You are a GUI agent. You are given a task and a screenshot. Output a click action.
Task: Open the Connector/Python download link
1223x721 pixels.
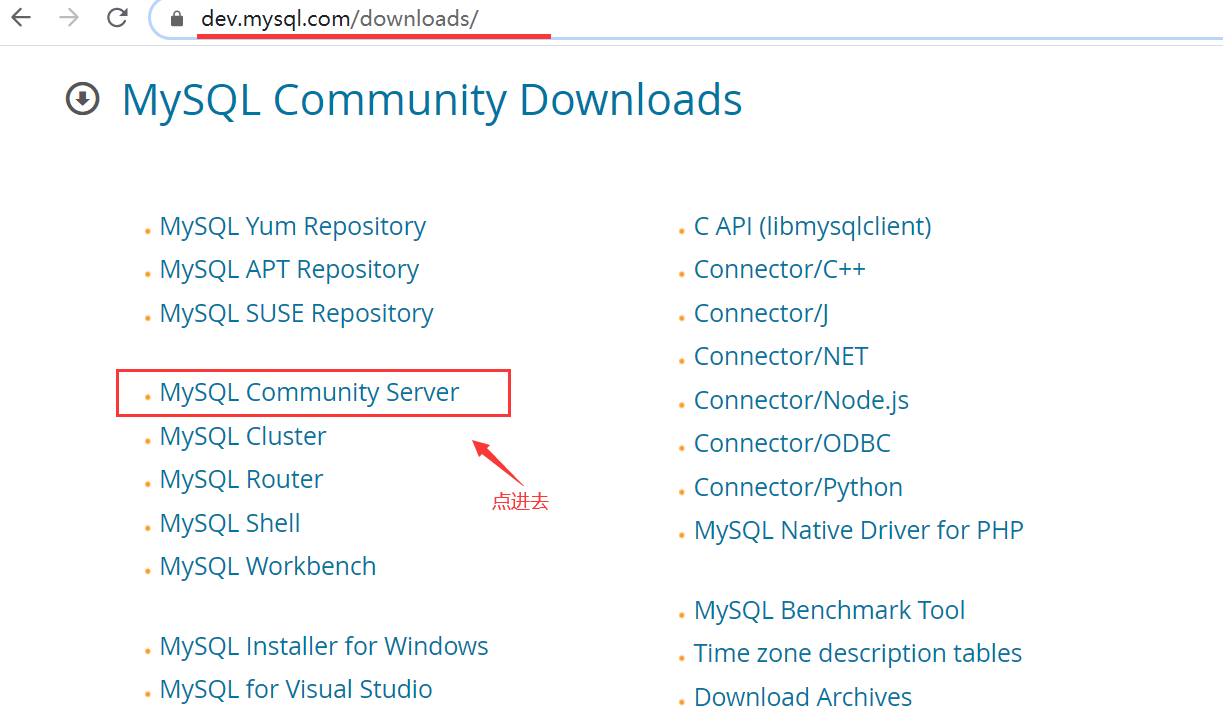pos(797,487)
